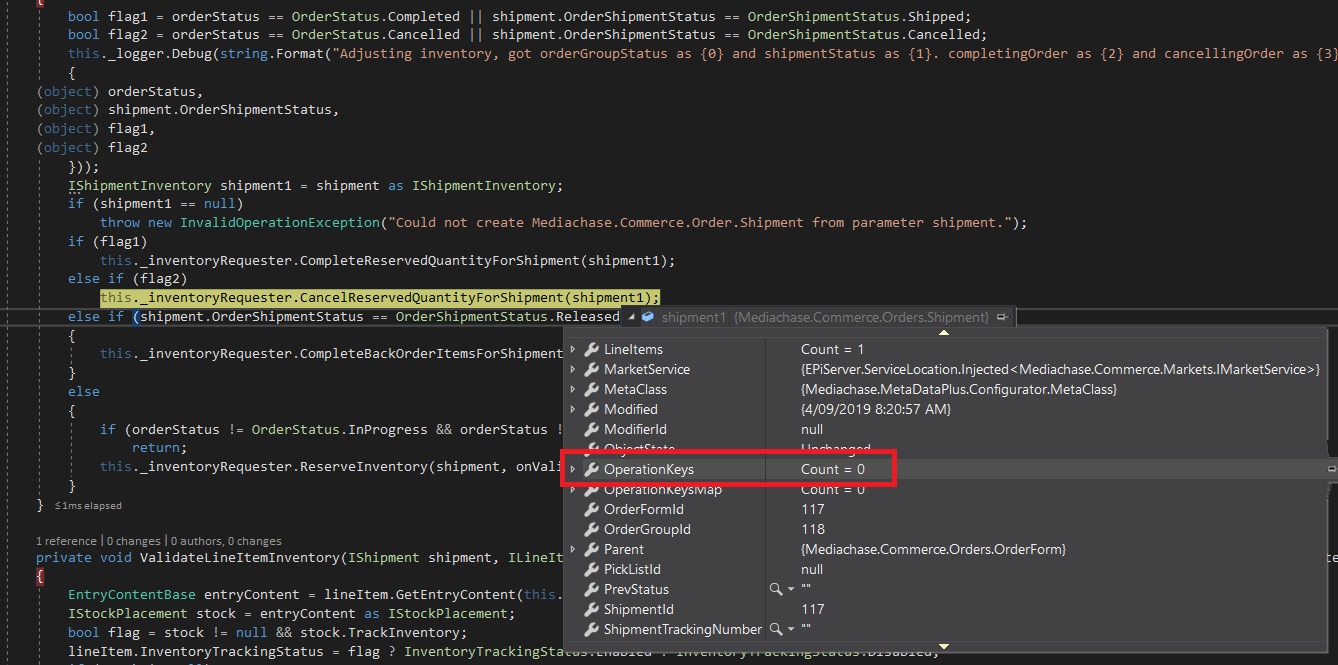Screen dimensions: 1338x665
Task: Click the wrench icon beside PickListId
Action: [591, 569]
